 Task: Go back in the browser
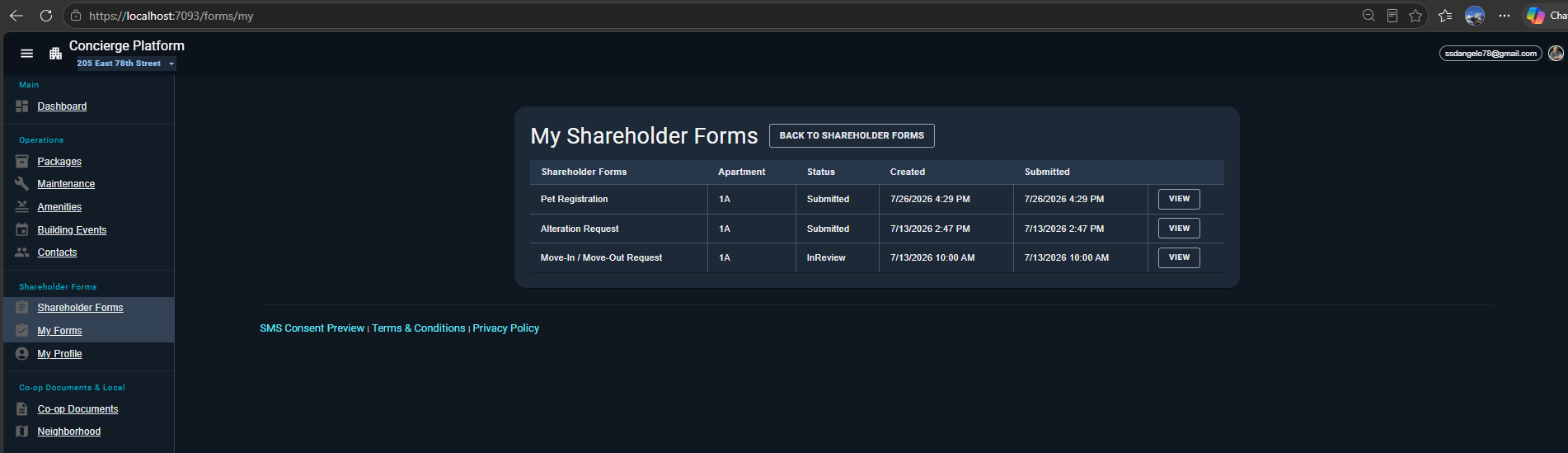point(16,16)
